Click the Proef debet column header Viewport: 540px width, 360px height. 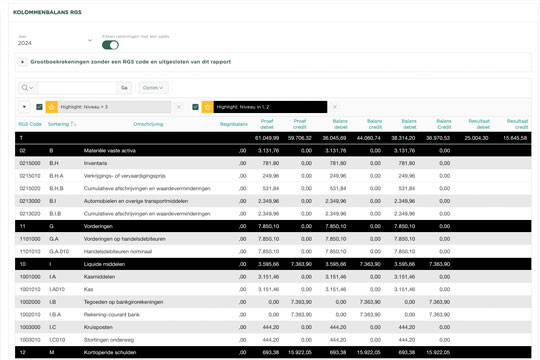point(267,124)
